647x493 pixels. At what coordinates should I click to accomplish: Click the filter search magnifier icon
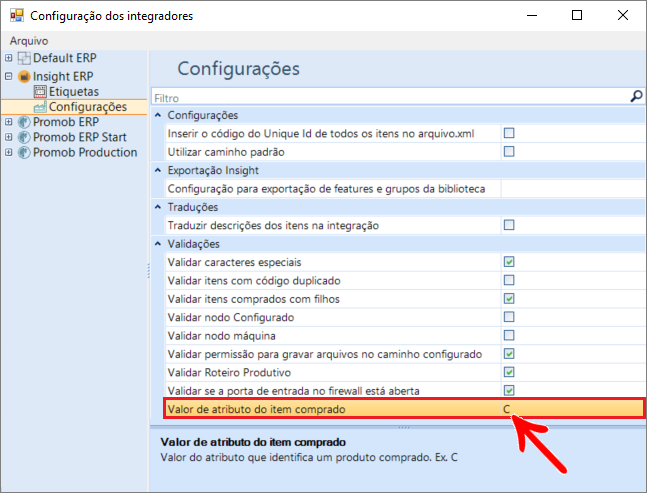(636, 96)
